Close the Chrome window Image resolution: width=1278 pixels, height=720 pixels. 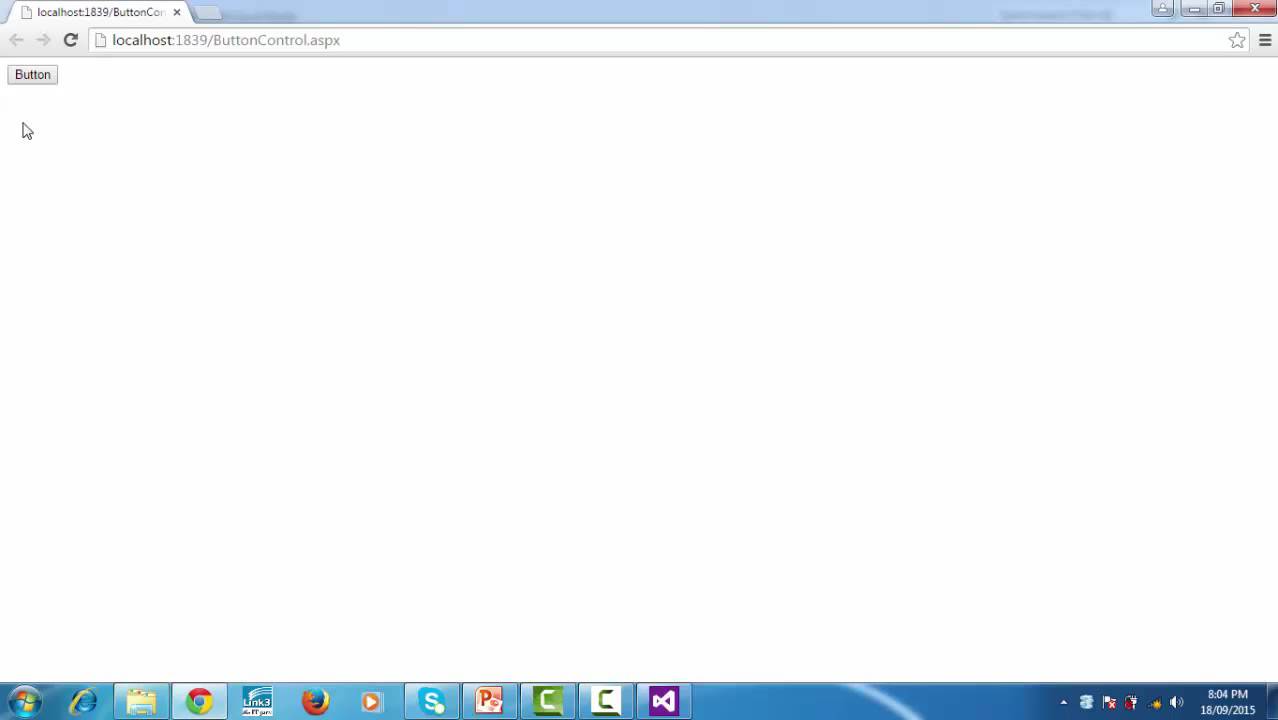coord(1254,8)
